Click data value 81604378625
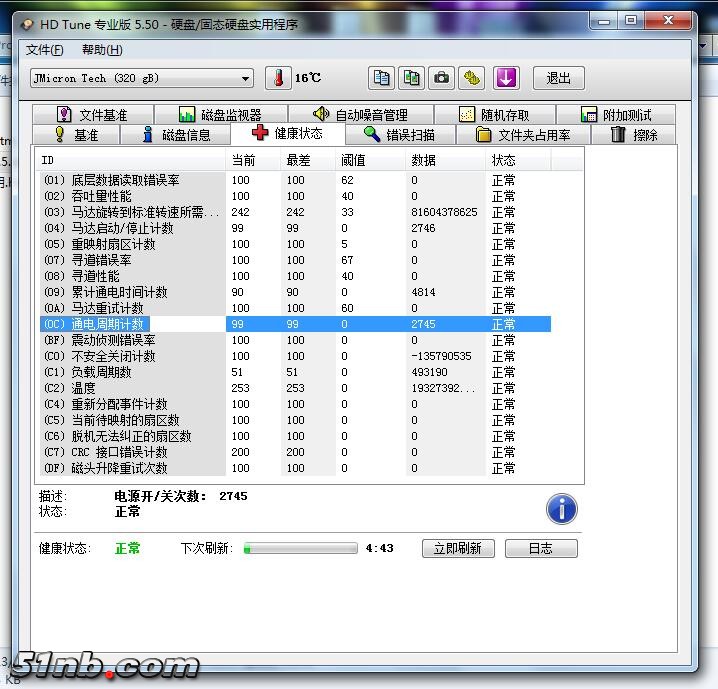Image resolution: width=718 pixels, height=689 pixels. (x=444, y=212)
